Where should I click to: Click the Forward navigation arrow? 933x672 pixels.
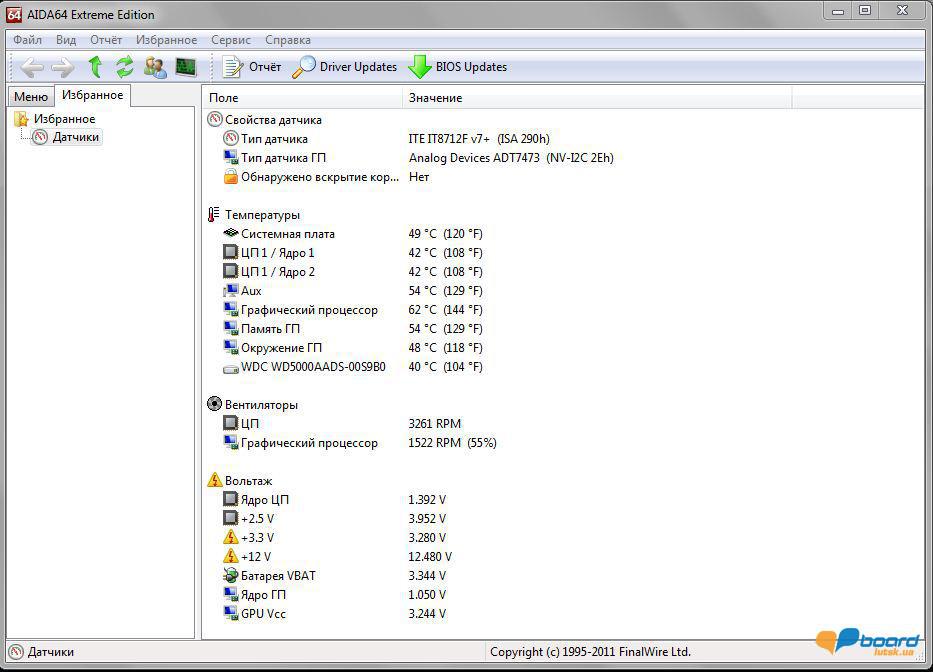coord(62,67)
